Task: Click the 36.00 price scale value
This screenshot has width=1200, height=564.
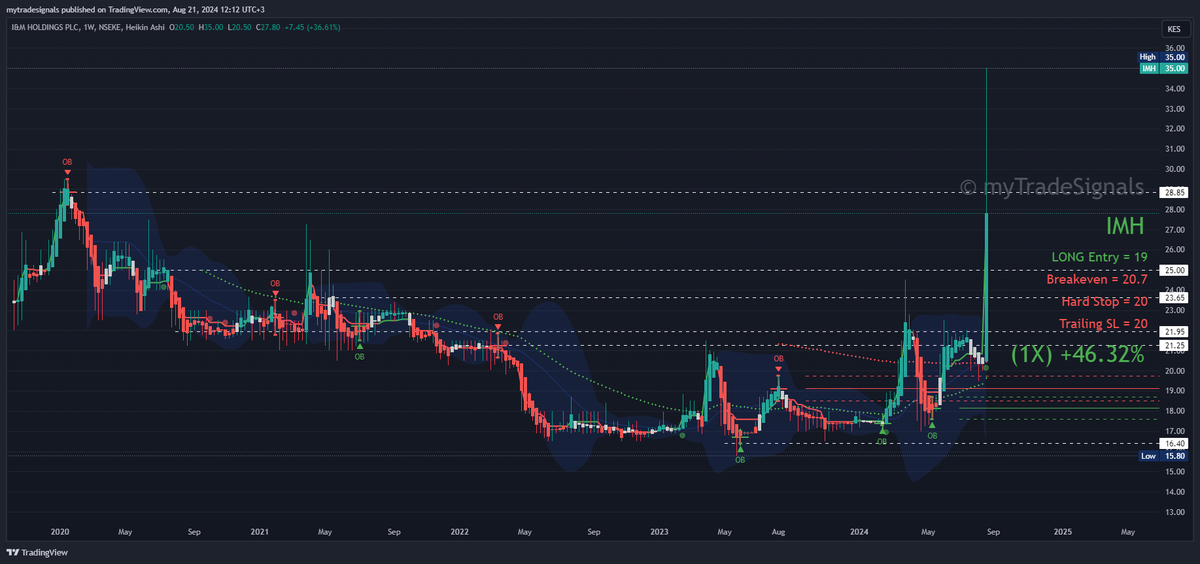Action: pos(1173,48)
